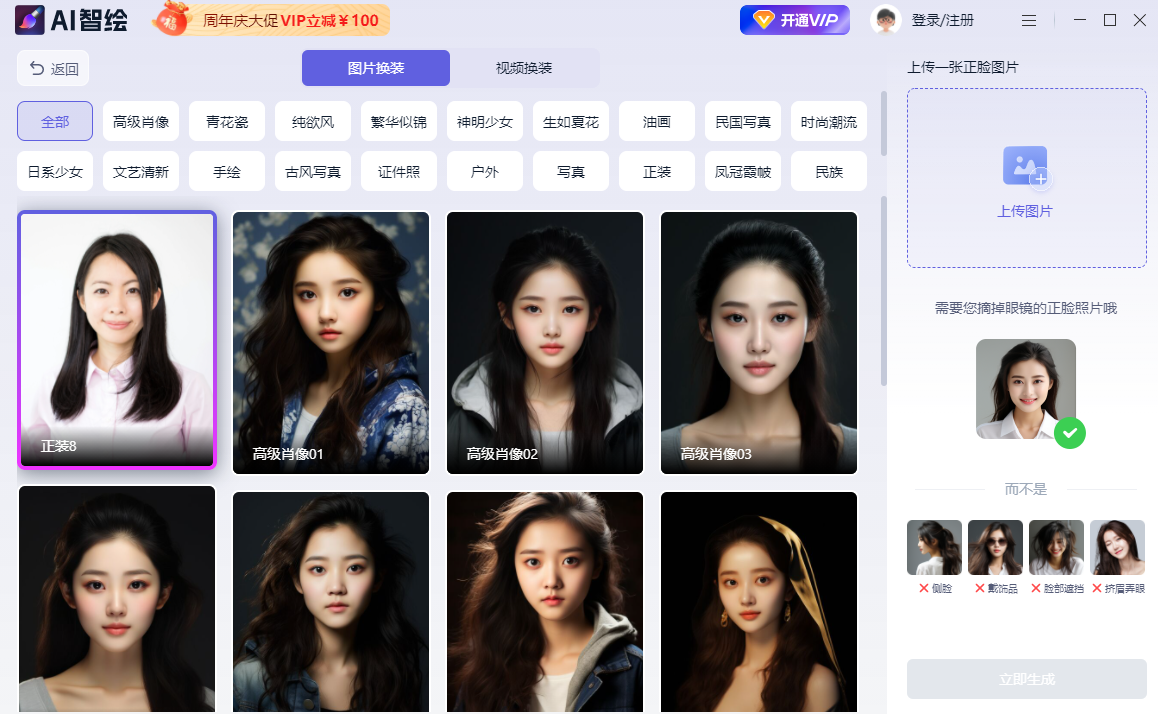The image size is (1158, 714).
Task: Click the 侧脸 bad example thumbnail
Action: 934,547
